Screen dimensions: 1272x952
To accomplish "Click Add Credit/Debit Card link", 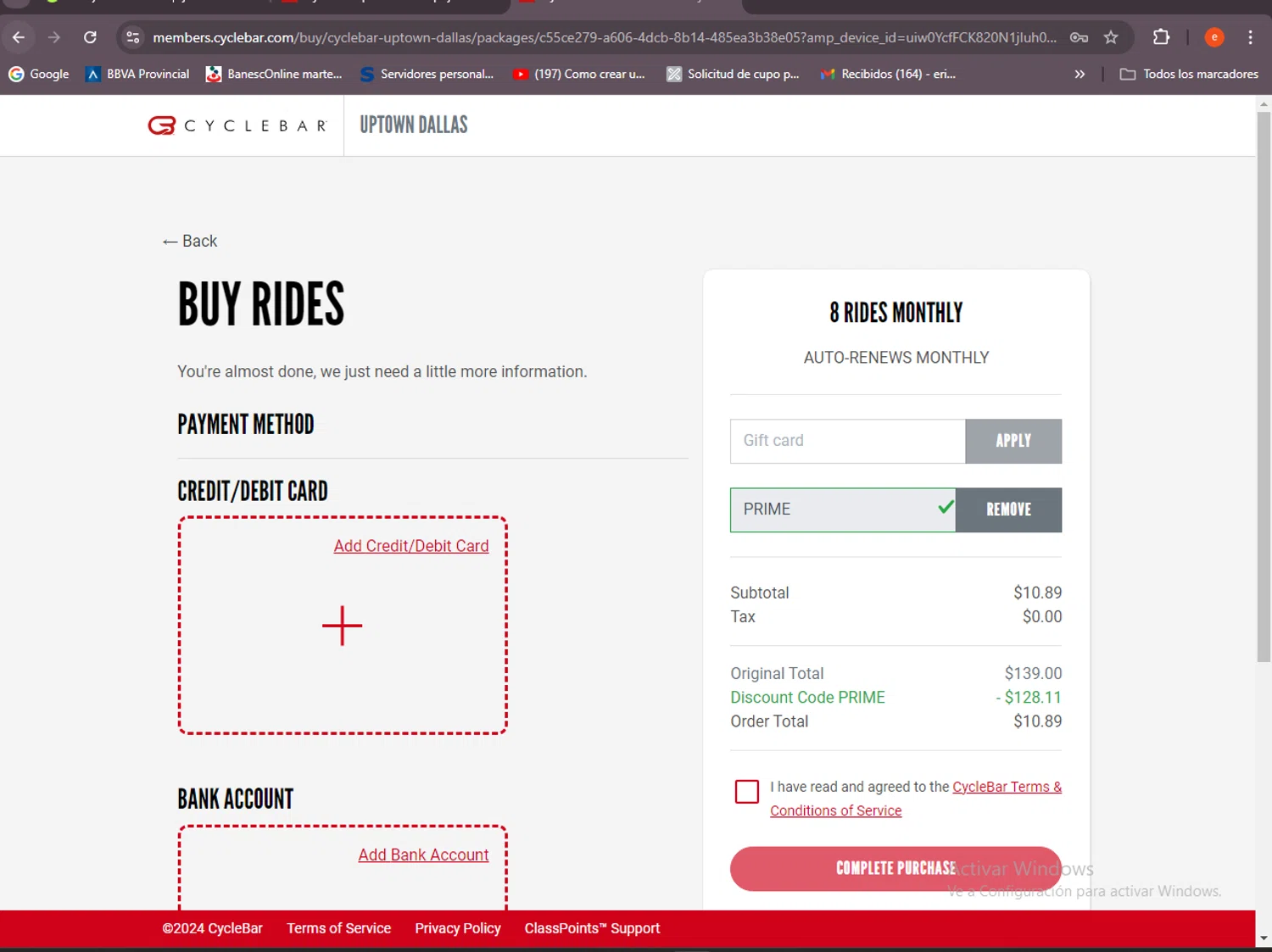I will 411,546.
